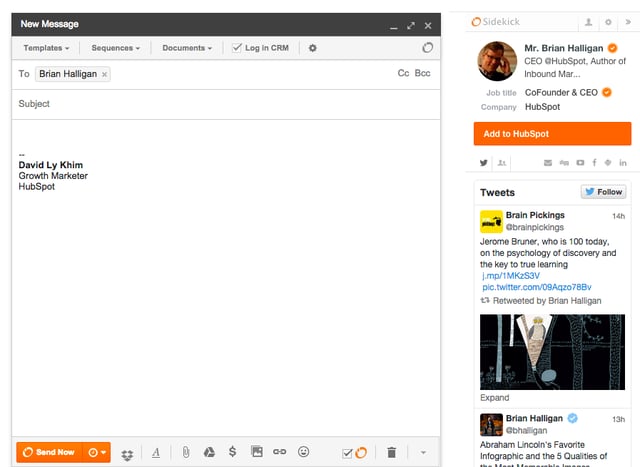Viewport: 640px width, 467px height.
Task: View mutual contacts people icon
Action: 502,163
